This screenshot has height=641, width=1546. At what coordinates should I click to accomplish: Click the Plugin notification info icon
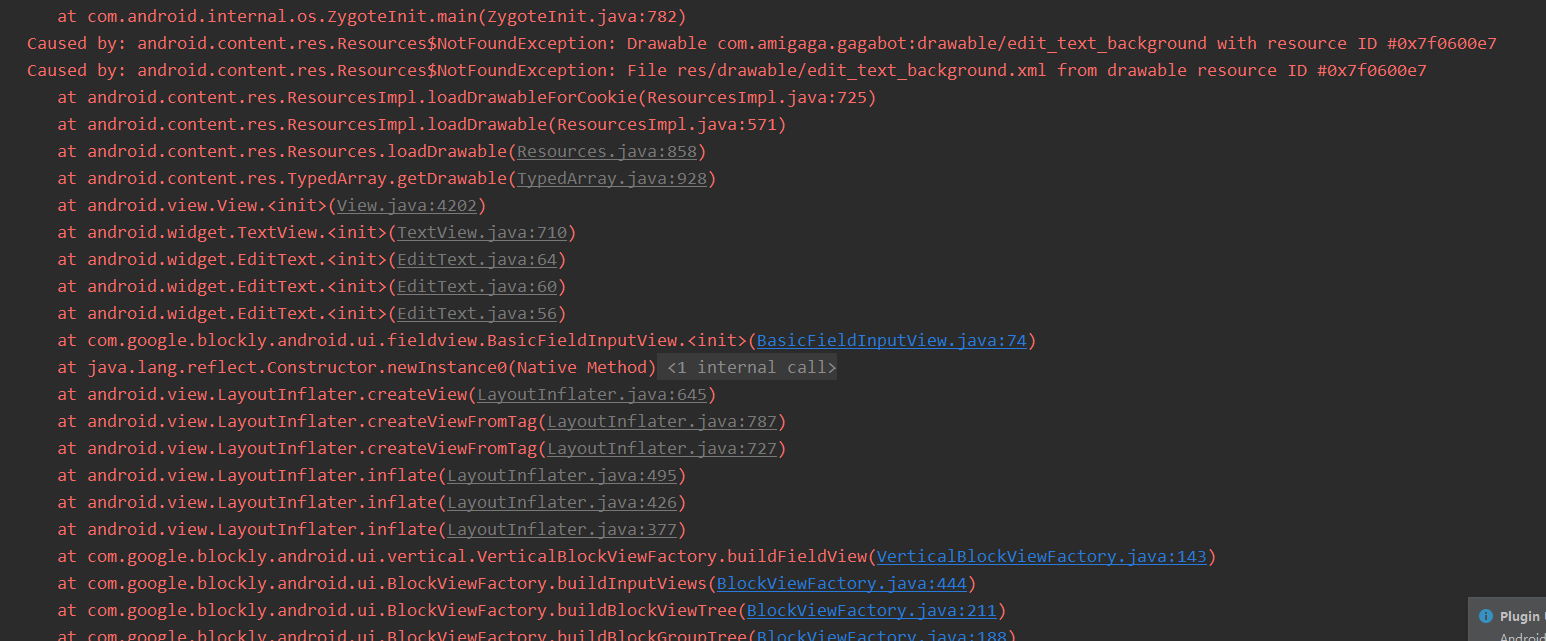(1486, 616)
